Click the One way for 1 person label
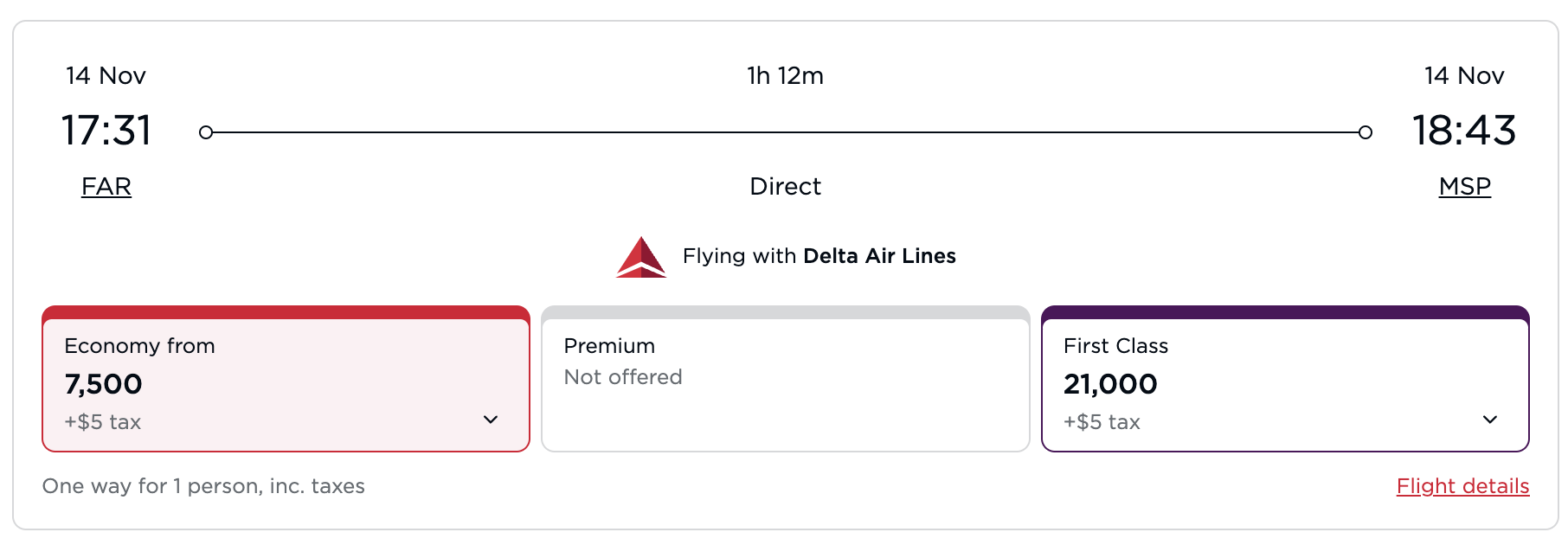 (204, 486)
